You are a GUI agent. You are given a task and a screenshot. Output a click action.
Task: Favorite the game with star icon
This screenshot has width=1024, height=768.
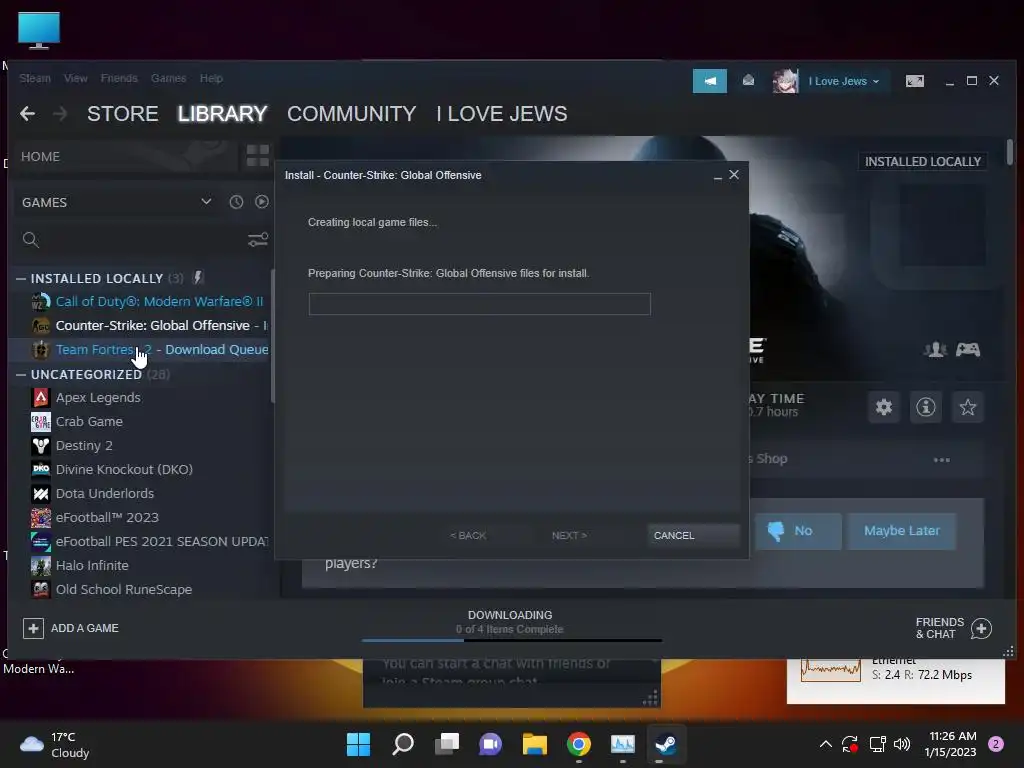(967, 408)
